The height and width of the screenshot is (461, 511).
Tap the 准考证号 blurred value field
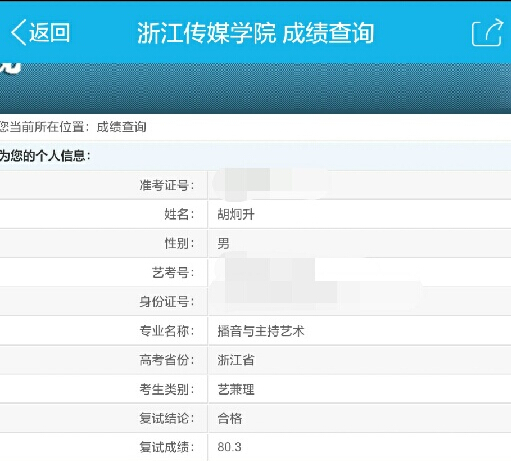coord(359,185)
